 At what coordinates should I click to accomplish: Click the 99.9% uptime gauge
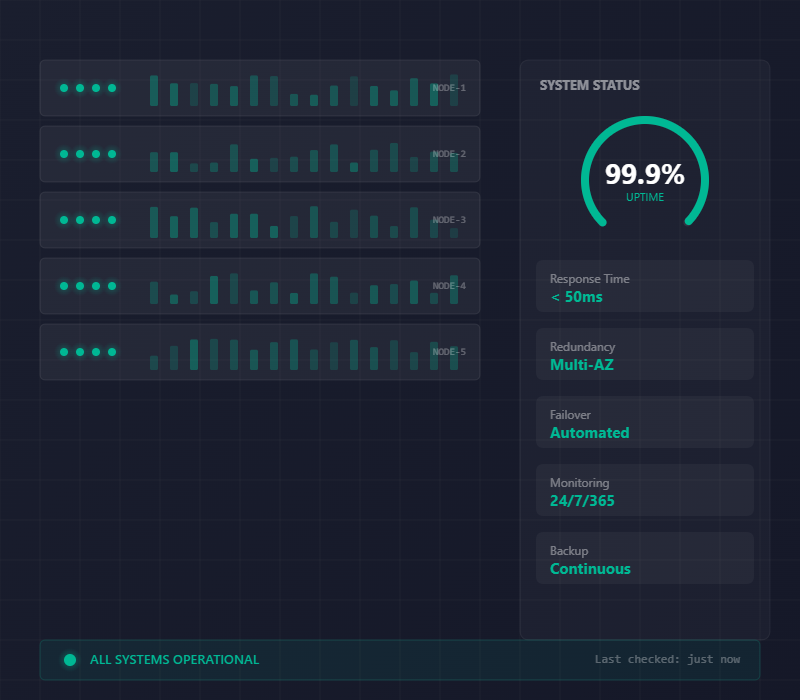coord(645,173)
